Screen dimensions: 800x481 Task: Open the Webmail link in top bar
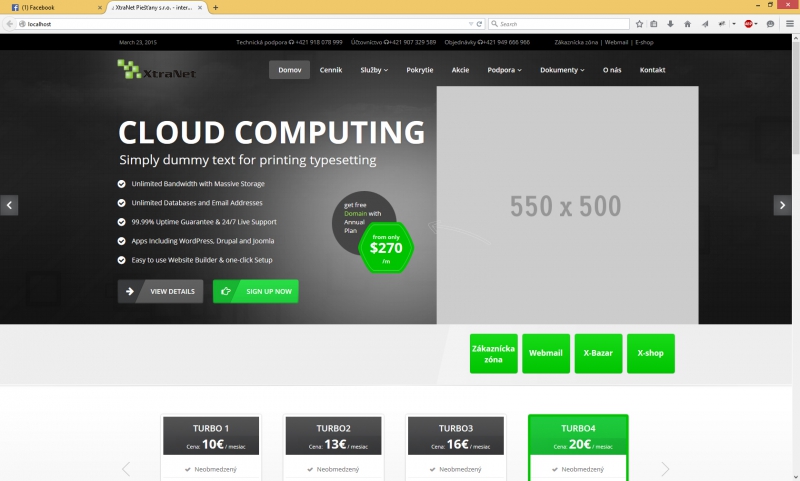click(x=616, y=42)
